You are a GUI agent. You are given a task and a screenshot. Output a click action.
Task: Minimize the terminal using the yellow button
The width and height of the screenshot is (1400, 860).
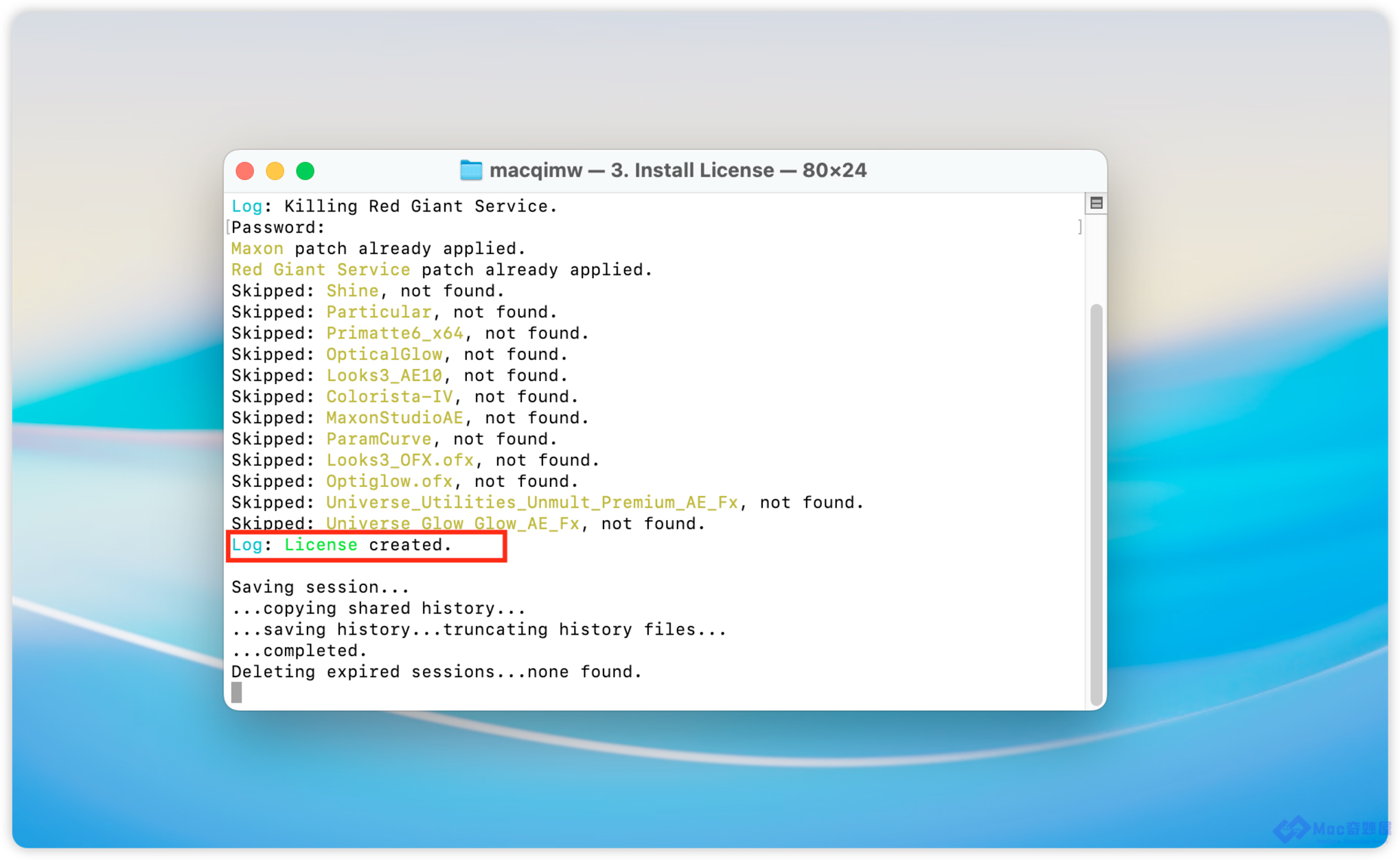(275, 171)
